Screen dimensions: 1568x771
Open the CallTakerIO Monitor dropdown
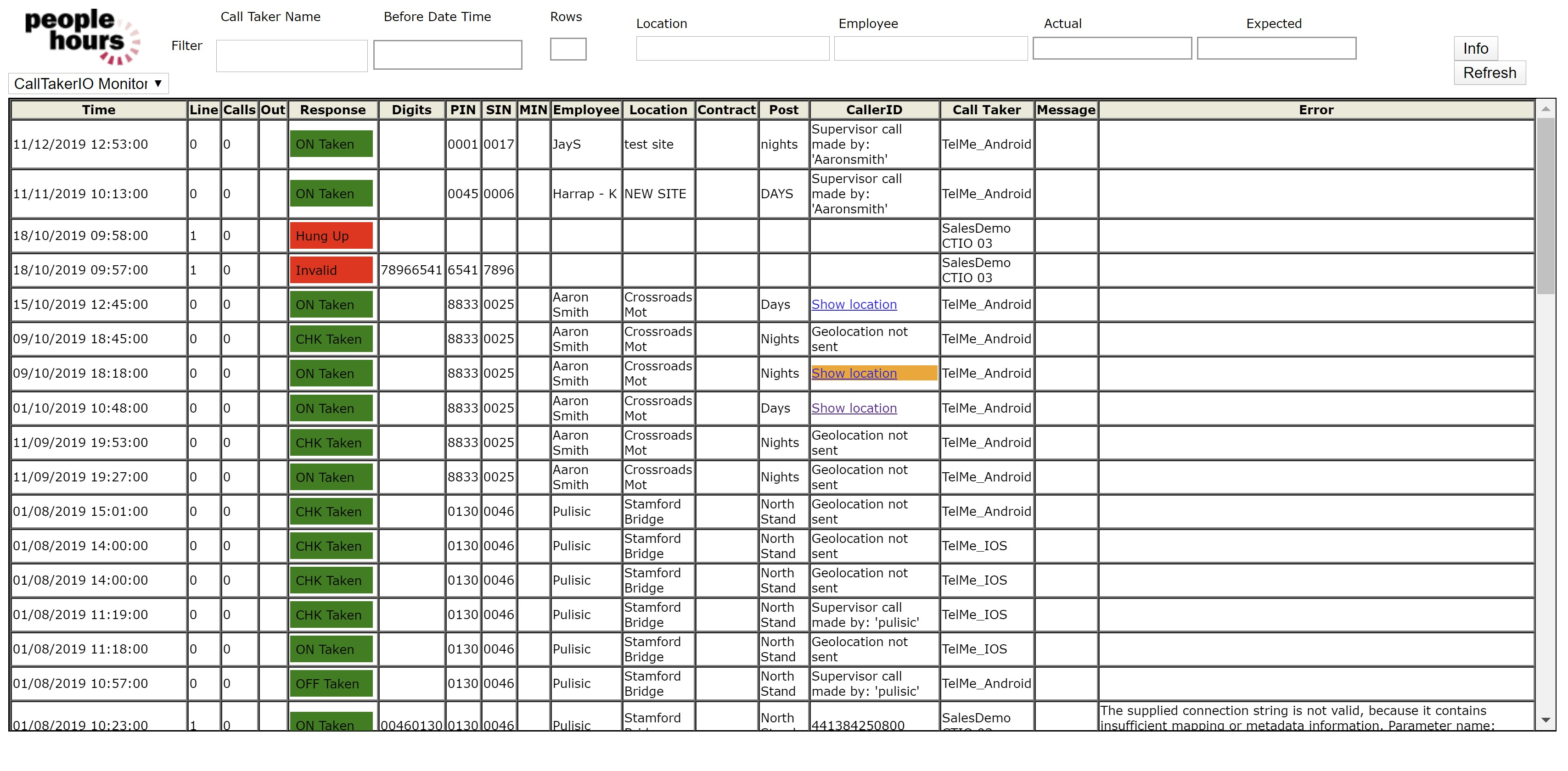point(88,84)
